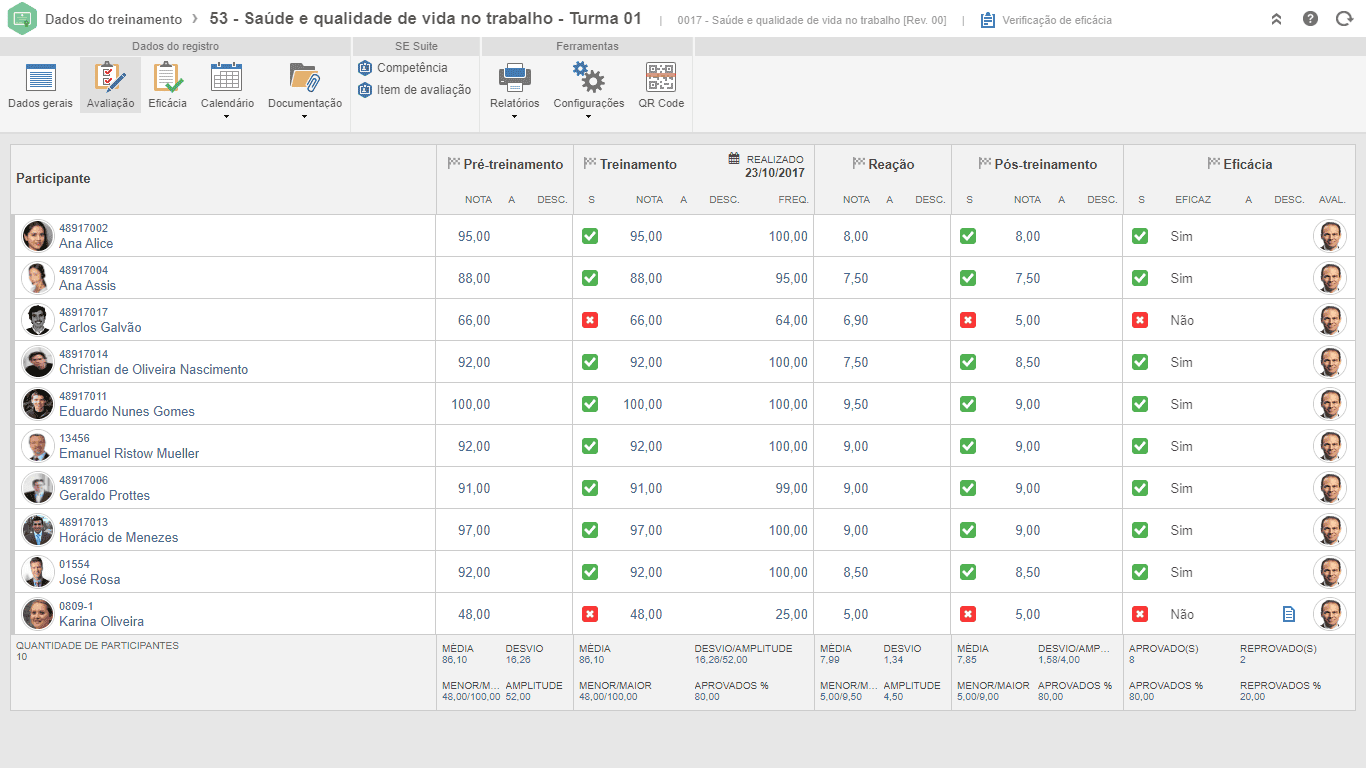Click the FREQ. column subheader
Screen dimensions: 1366x768
tap(793, 200)
